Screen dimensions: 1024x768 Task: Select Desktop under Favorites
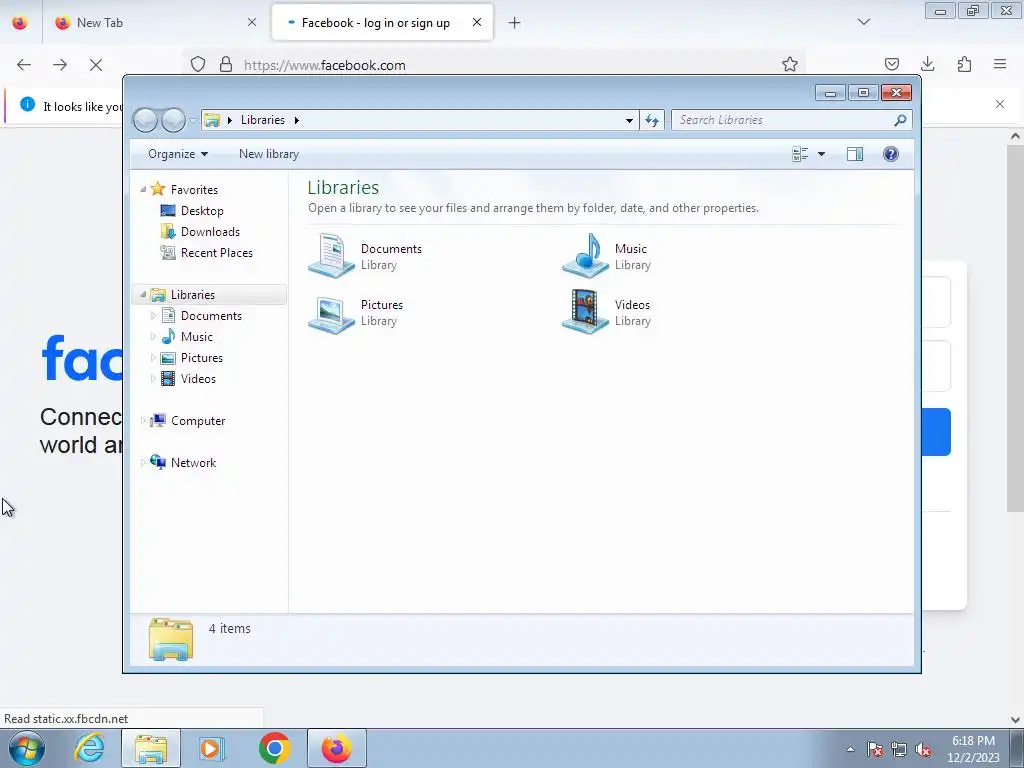(x=202, y=211)
